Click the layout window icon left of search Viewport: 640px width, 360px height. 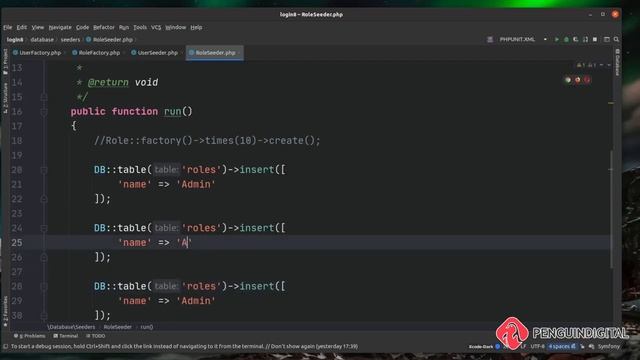point(607,40)
